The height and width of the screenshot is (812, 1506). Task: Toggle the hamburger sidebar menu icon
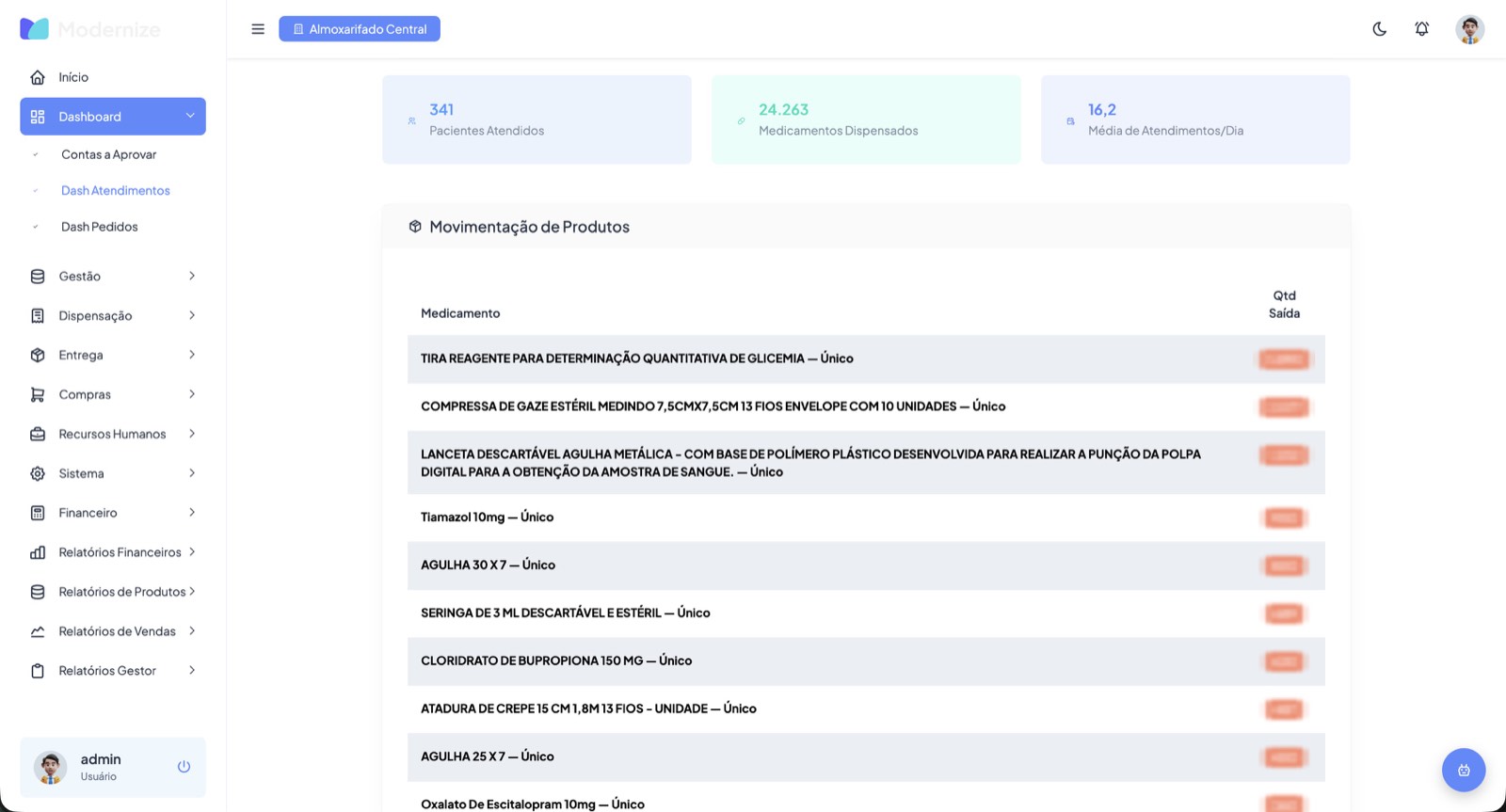tap(258, 29)
